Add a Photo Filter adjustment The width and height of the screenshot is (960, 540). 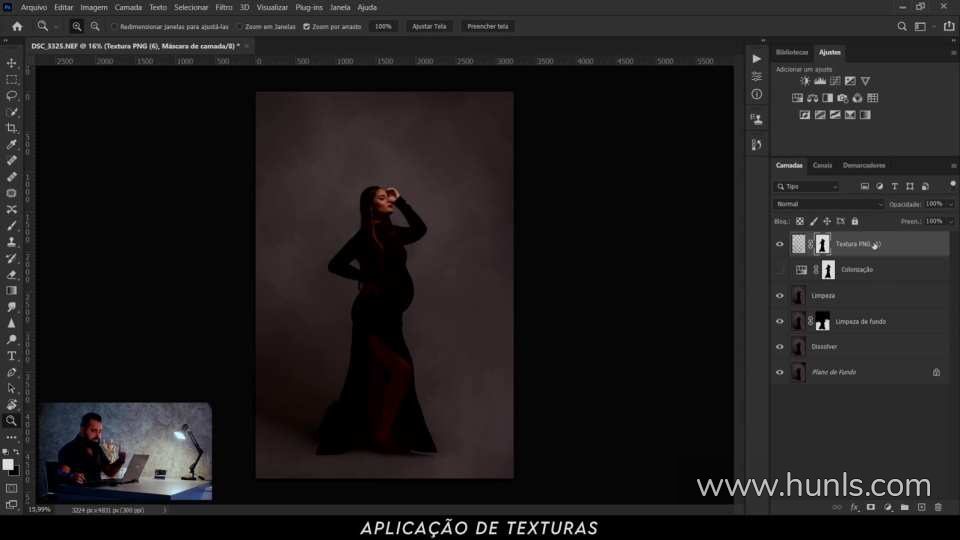point(842,98)
